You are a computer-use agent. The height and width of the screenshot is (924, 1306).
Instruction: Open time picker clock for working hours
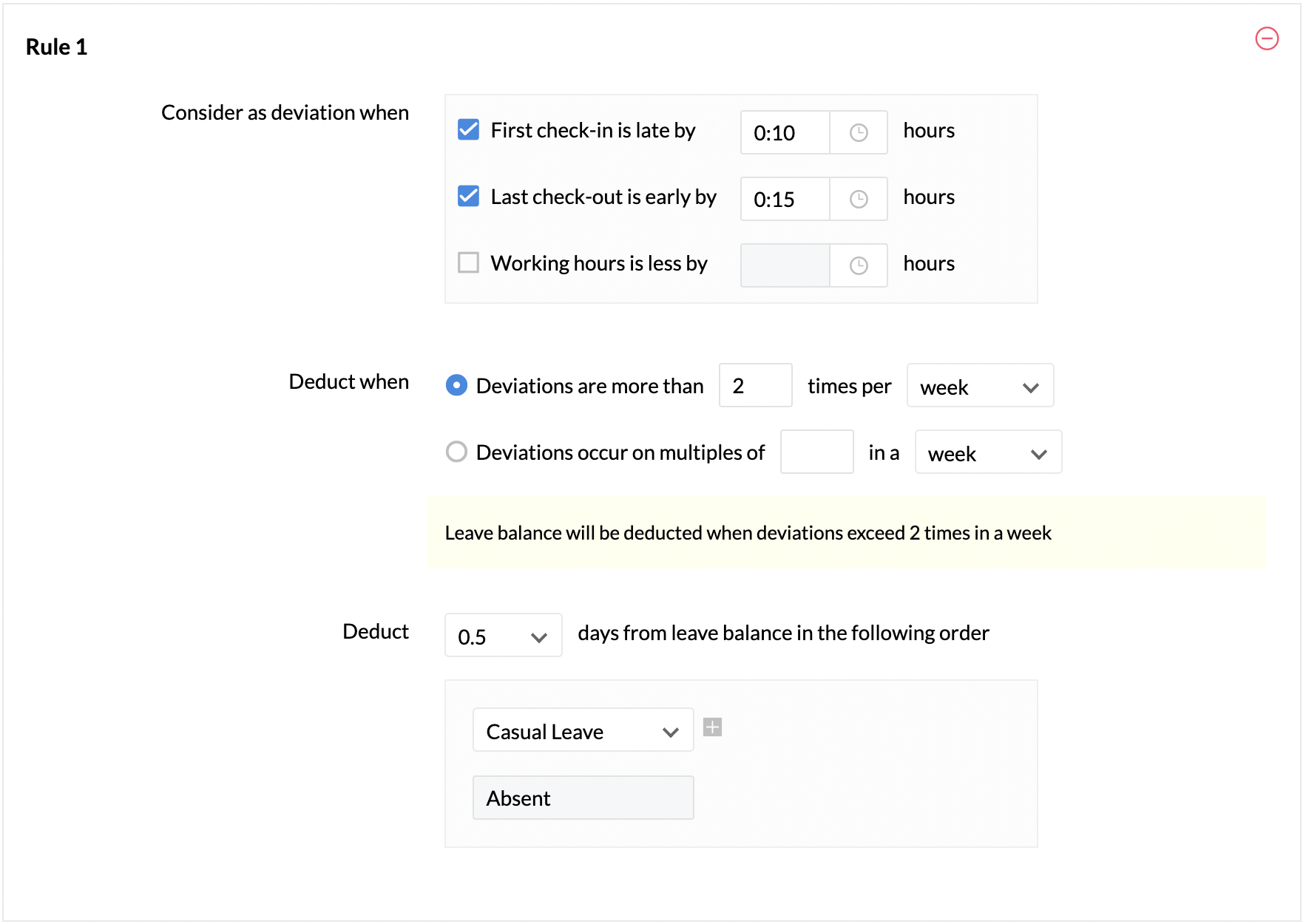(858, 265)
